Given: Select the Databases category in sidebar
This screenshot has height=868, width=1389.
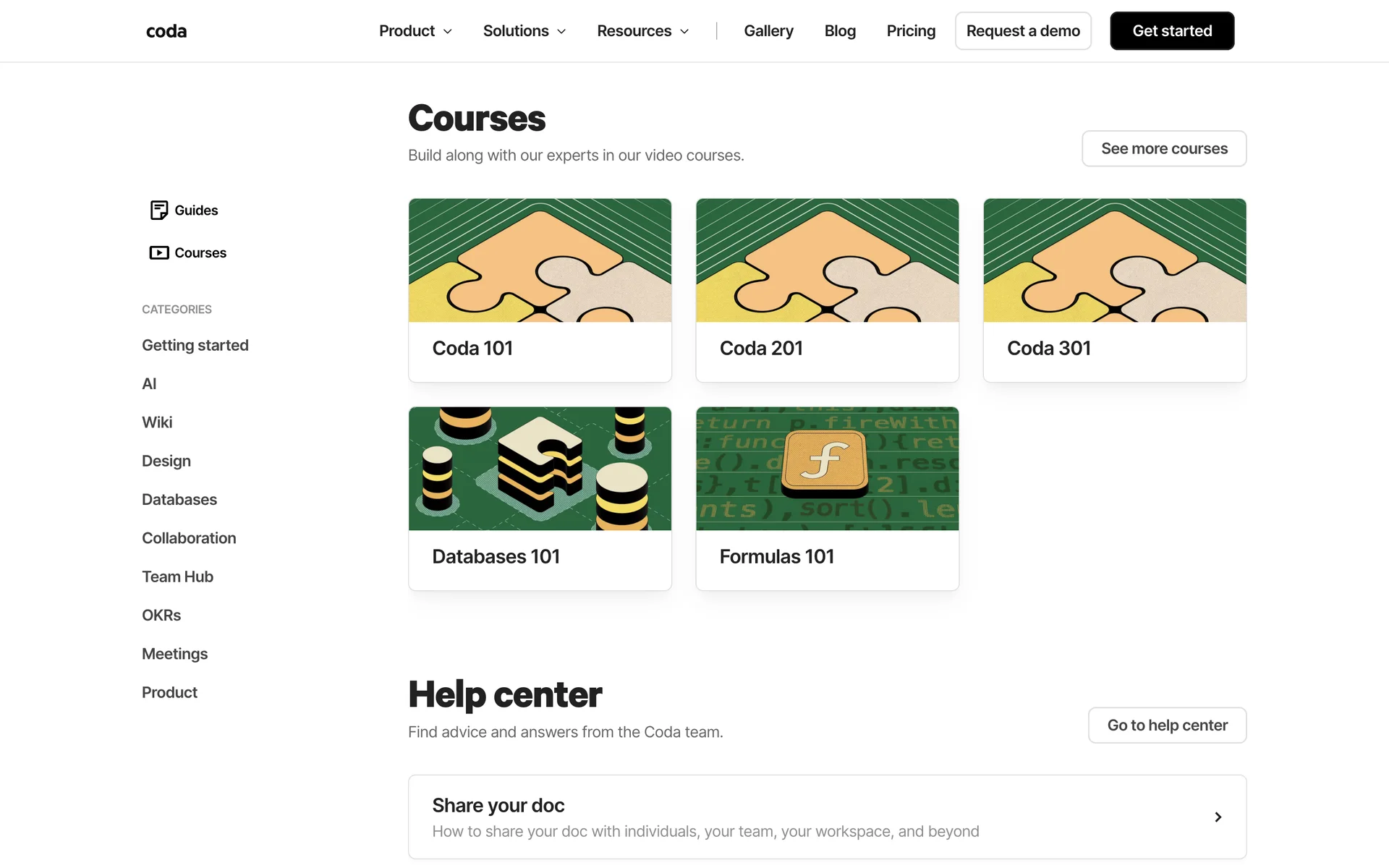Looking at the screenshot, I should (179, 499).
